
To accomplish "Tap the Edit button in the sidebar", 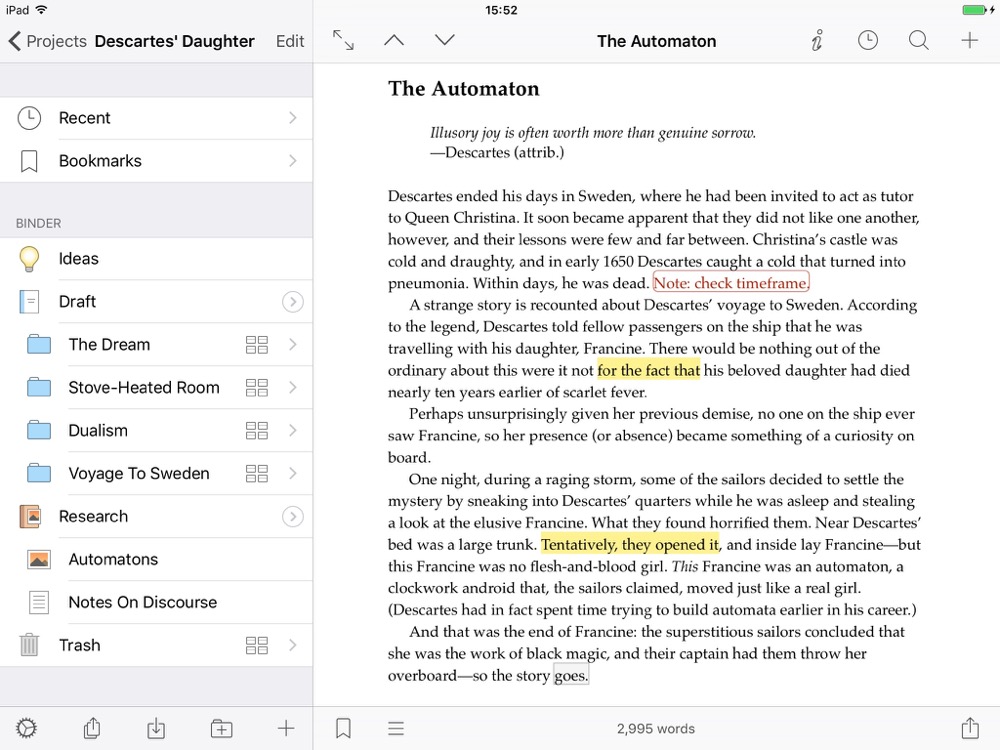I will coord(290,41).
